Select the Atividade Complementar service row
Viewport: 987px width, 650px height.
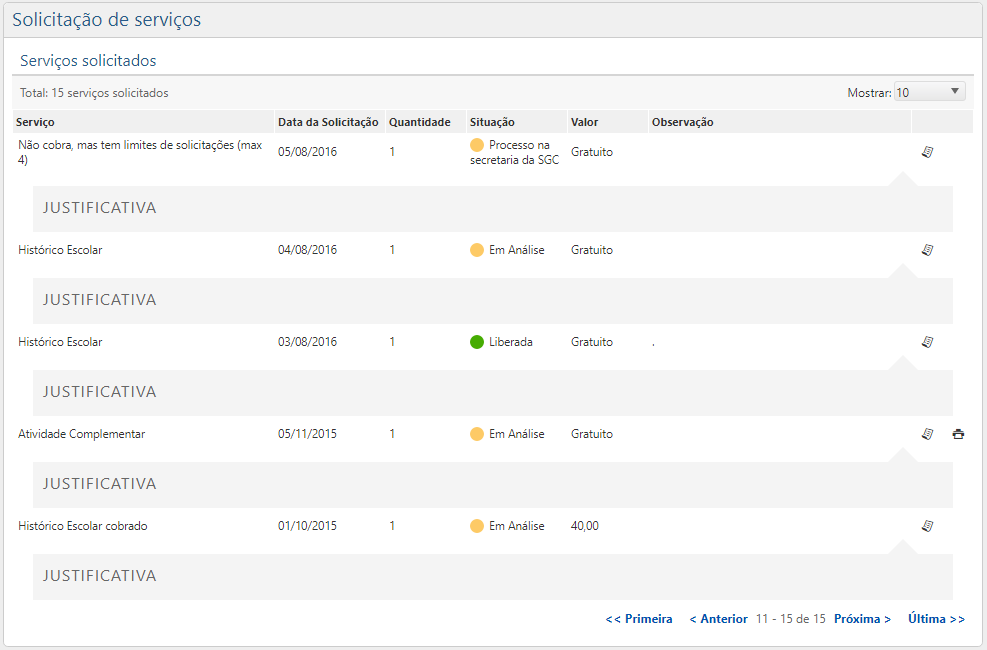pos(82,434)
